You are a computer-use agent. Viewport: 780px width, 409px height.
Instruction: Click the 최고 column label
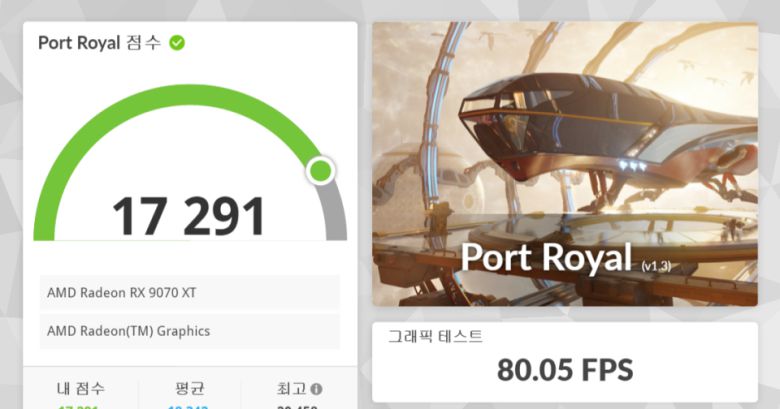292,388
